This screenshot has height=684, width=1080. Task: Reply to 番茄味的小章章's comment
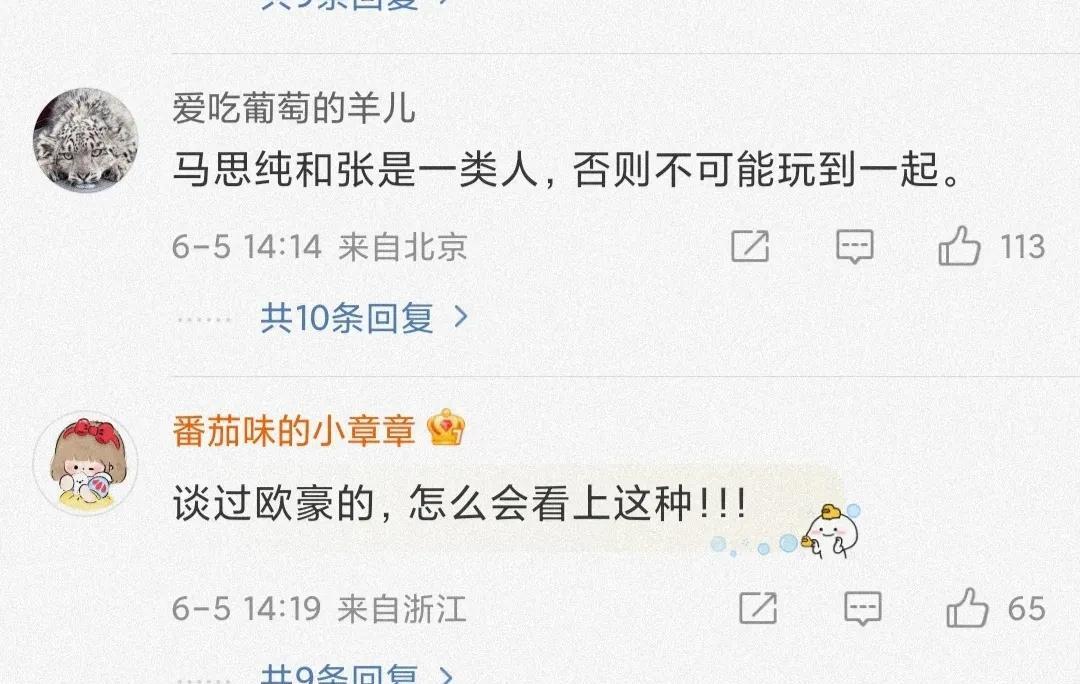coord(863,608)
